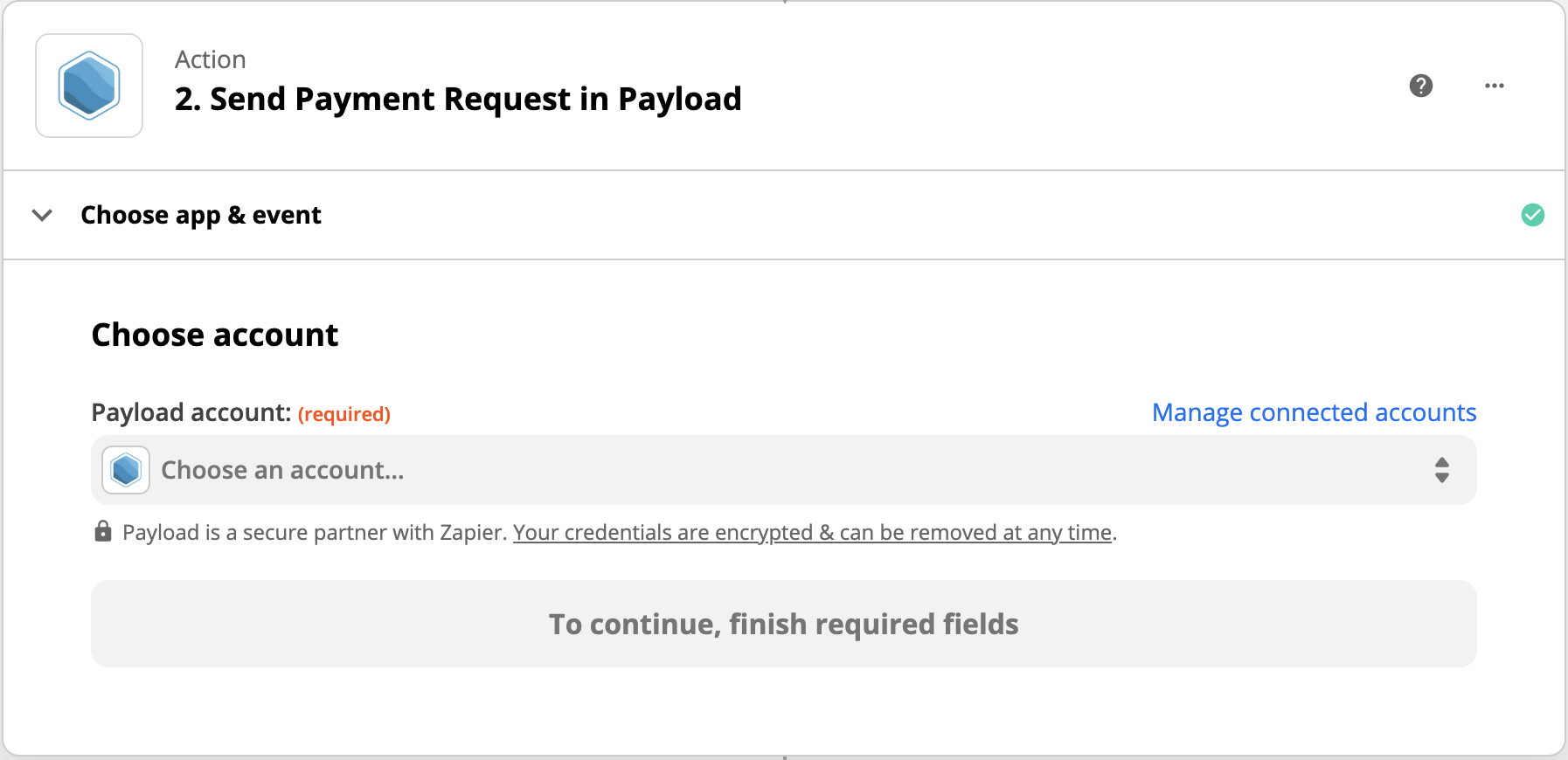Screen dimensions: 1568x760
Task: Open the credentials are encrypted link
Action: 813,532
